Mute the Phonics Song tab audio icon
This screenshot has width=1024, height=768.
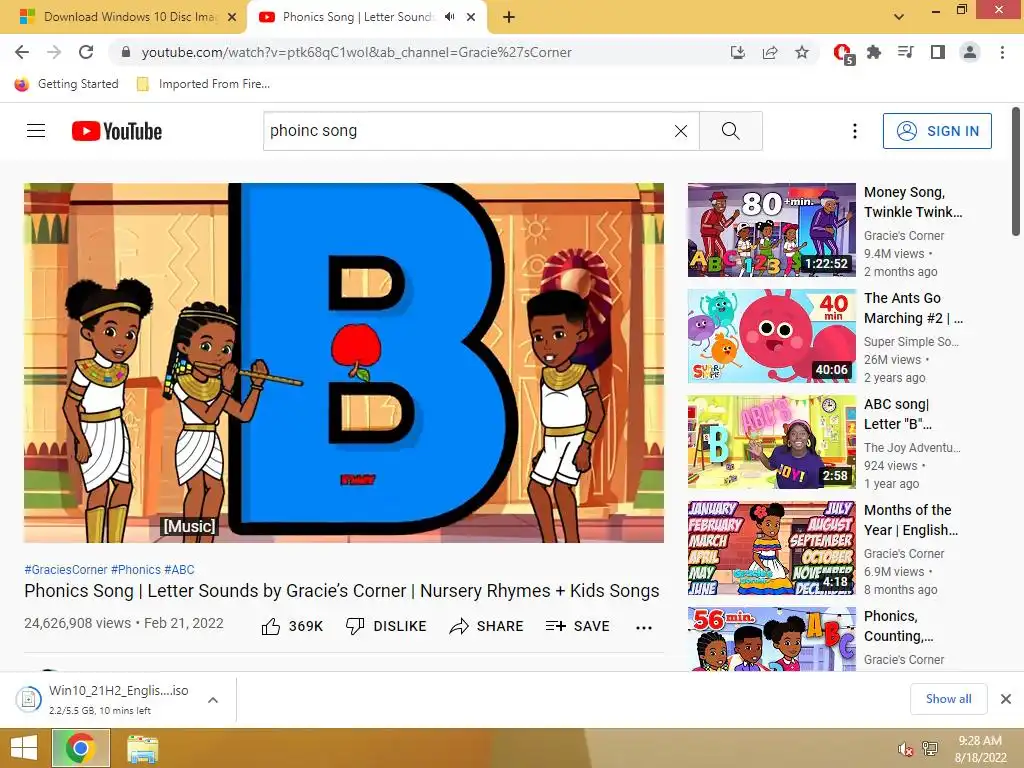(449, 17)
